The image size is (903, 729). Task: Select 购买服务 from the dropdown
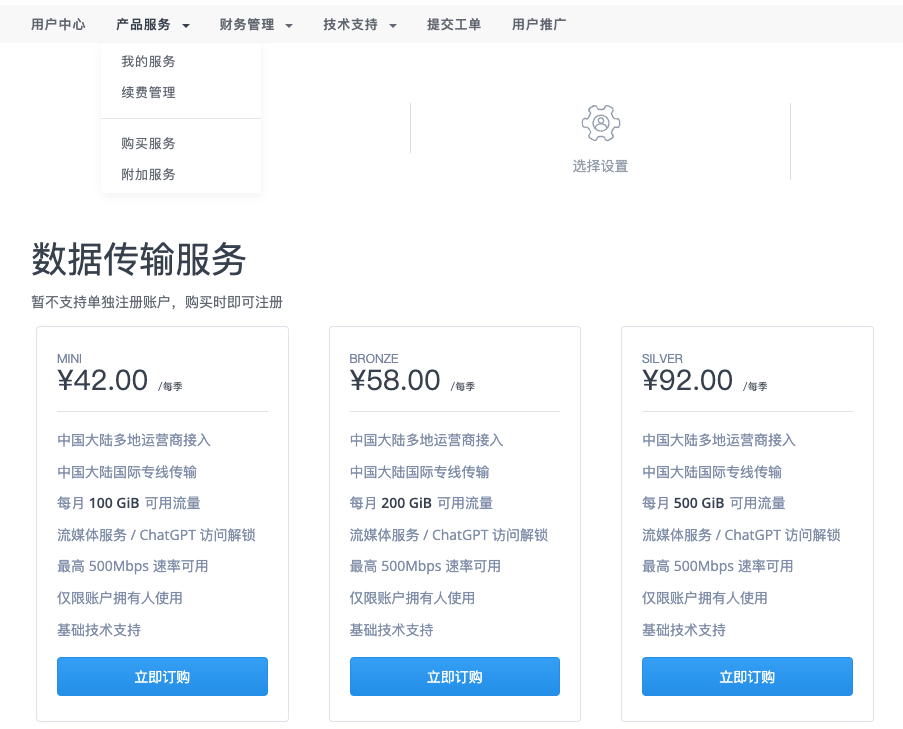[148, 144]
